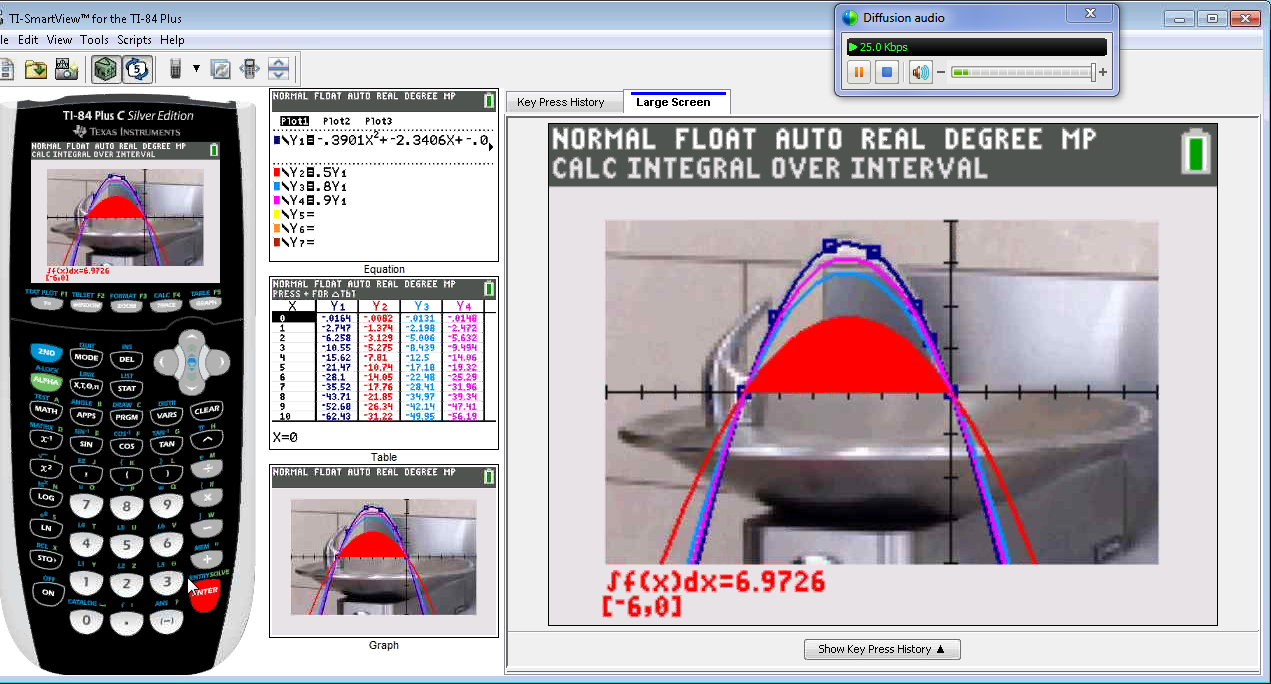Click the DEL calculator key
The height and width of the screenshot is (684, 1271).
[127, 359]
